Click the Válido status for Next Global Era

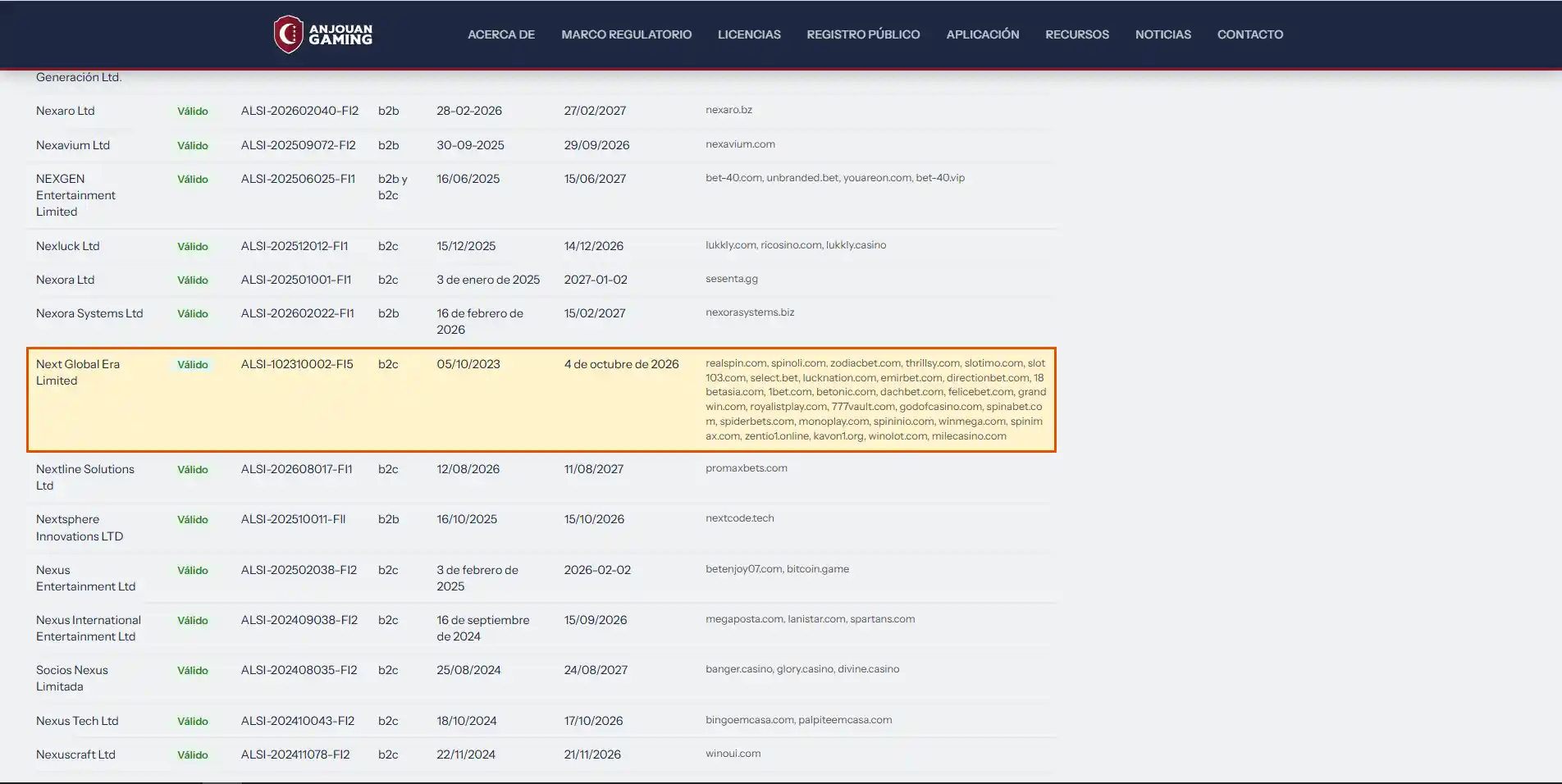click(193, 365)
